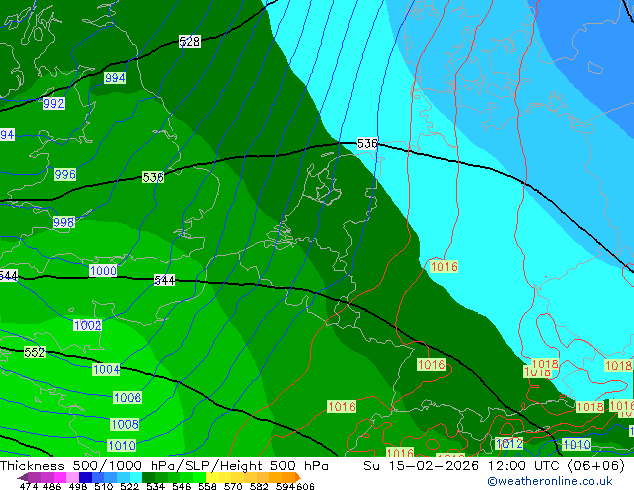Click the purple arrow at the legend start
Image resolution: width=634 pixels, height=490 pixels.
pos(23,477)
